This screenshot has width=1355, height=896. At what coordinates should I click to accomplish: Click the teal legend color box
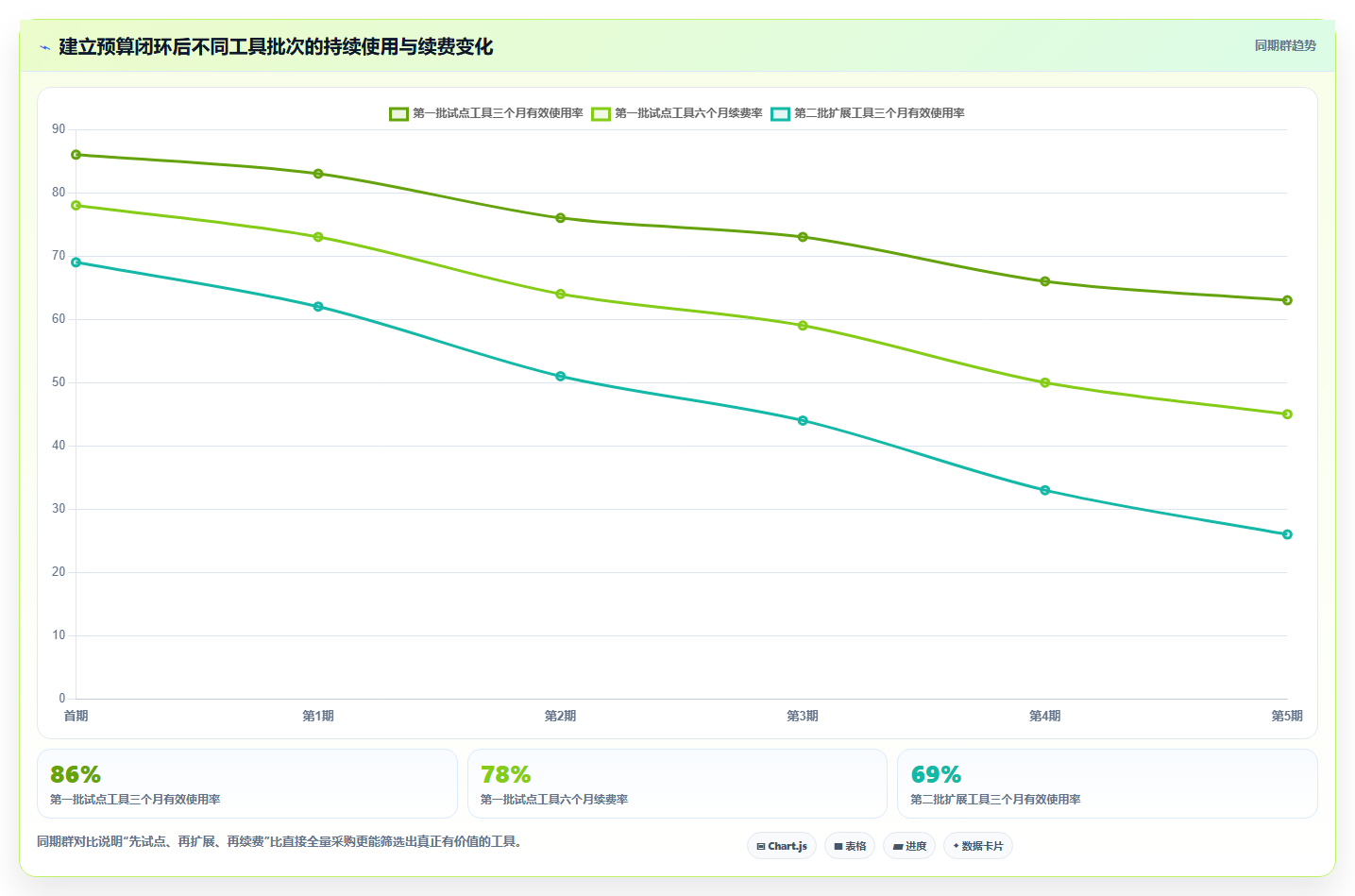coord(780,113)
